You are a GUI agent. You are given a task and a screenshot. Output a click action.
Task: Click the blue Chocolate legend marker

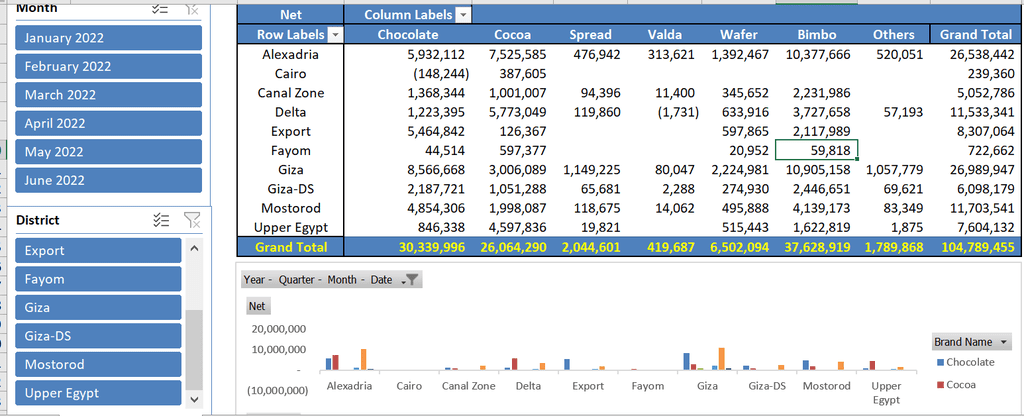tap(939, 363)
